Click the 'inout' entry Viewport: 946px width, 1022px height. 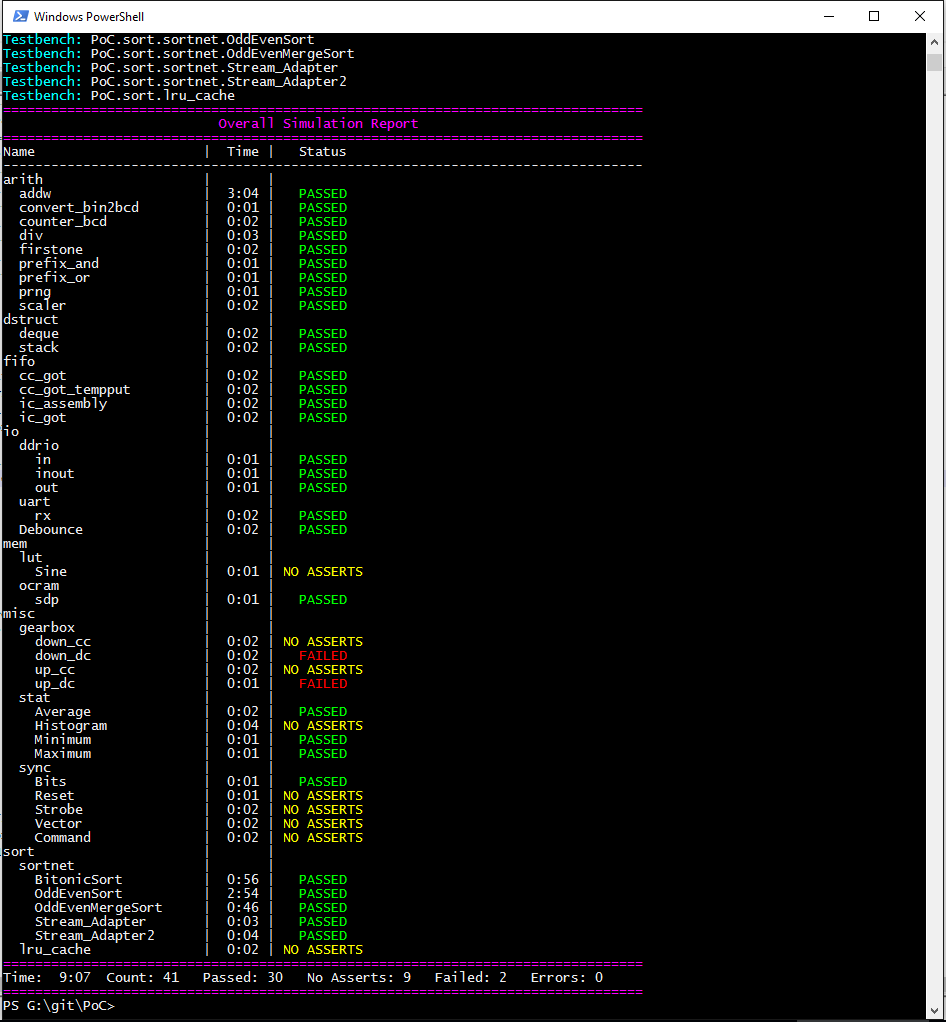55,474
